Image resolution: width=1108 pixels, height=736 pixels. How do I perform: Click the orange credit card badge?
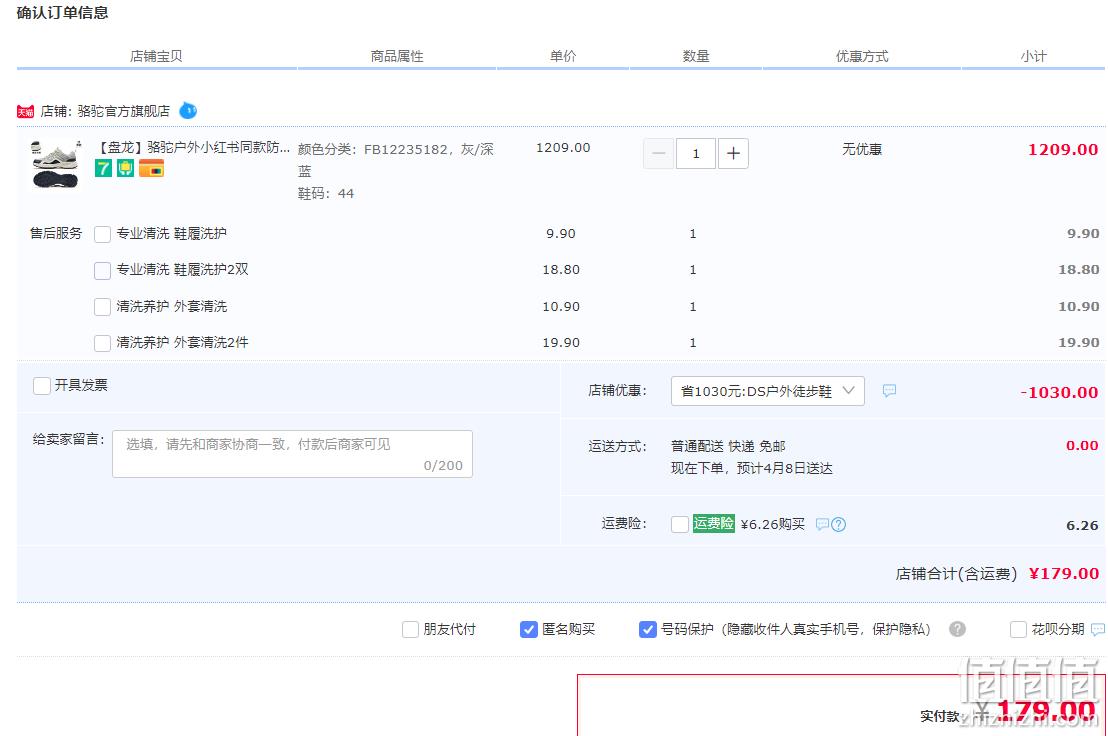click(151, 168)
